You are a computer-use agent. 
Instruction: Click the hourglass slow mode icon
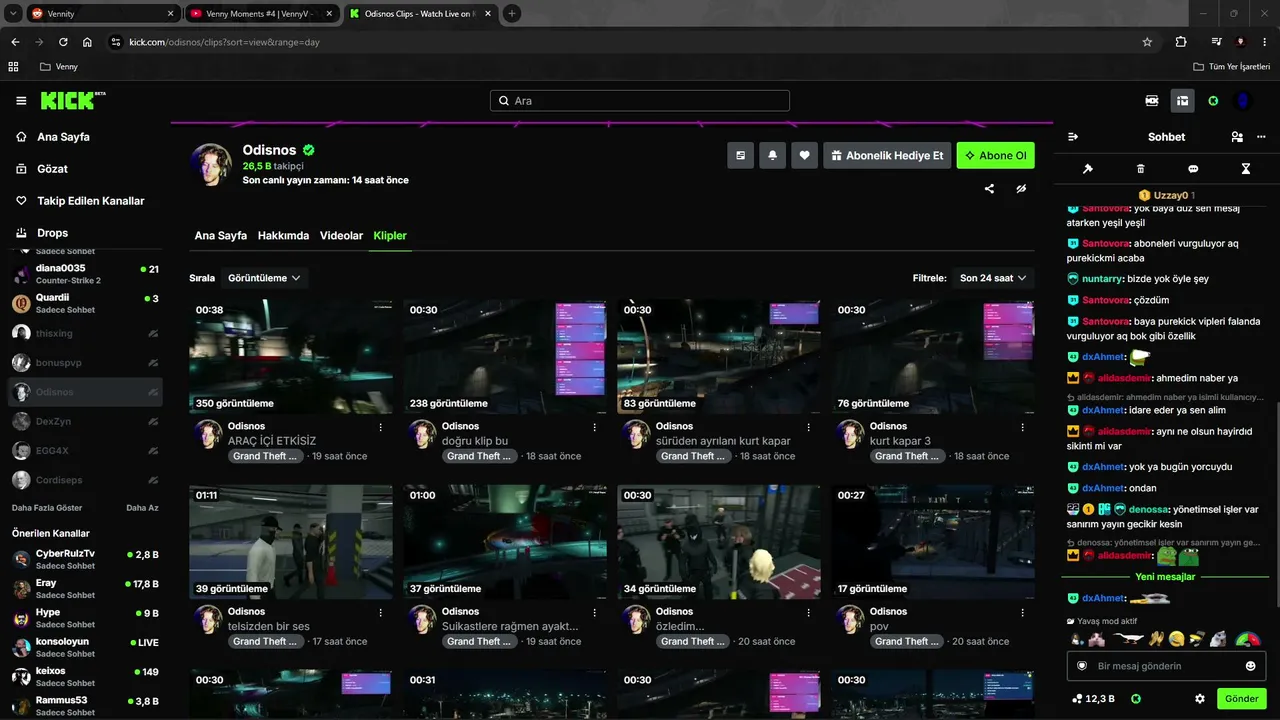[1246, 169]
